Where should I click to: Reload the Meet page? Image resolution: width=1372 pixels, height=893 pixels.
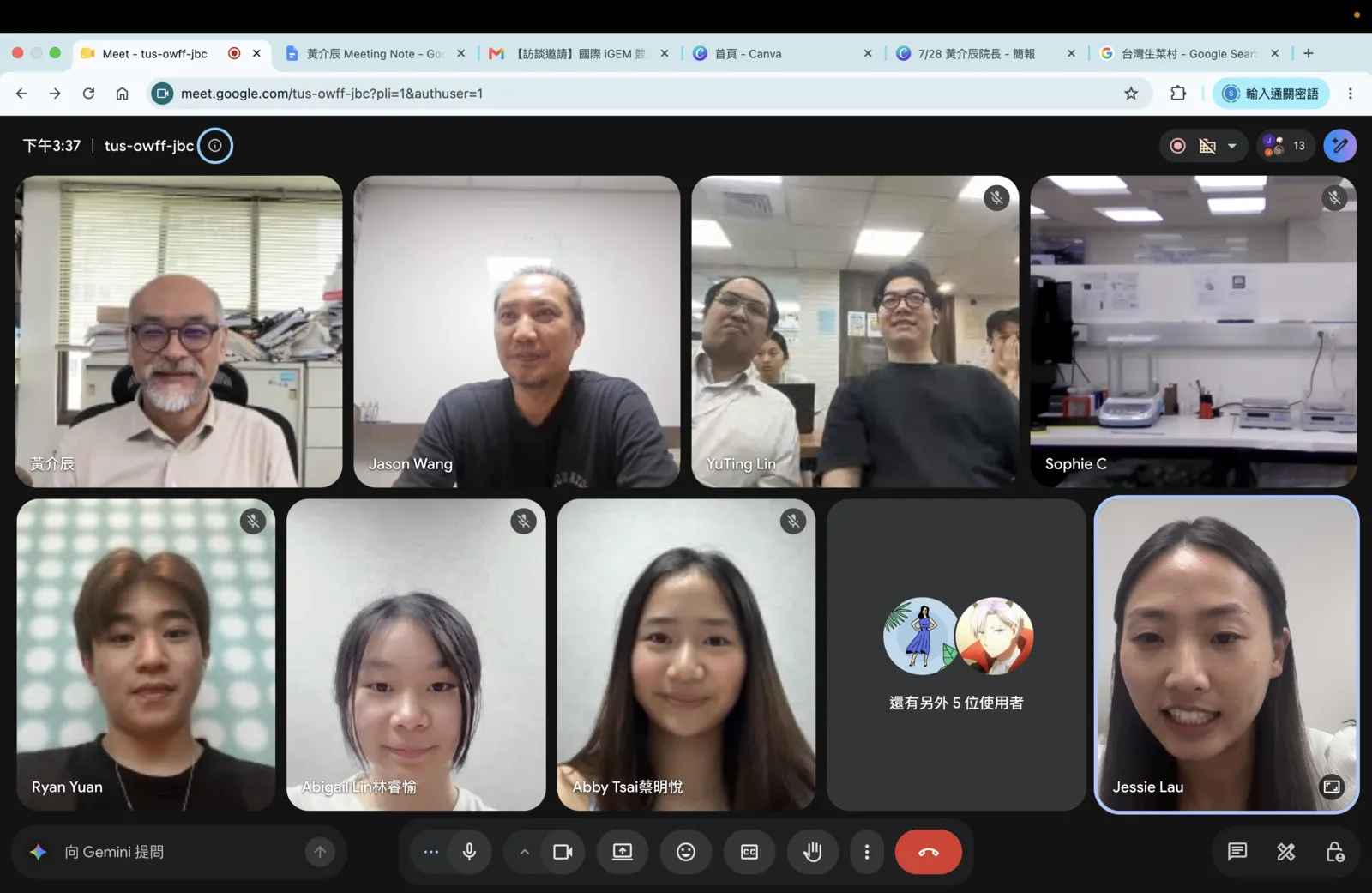(88, 94)
